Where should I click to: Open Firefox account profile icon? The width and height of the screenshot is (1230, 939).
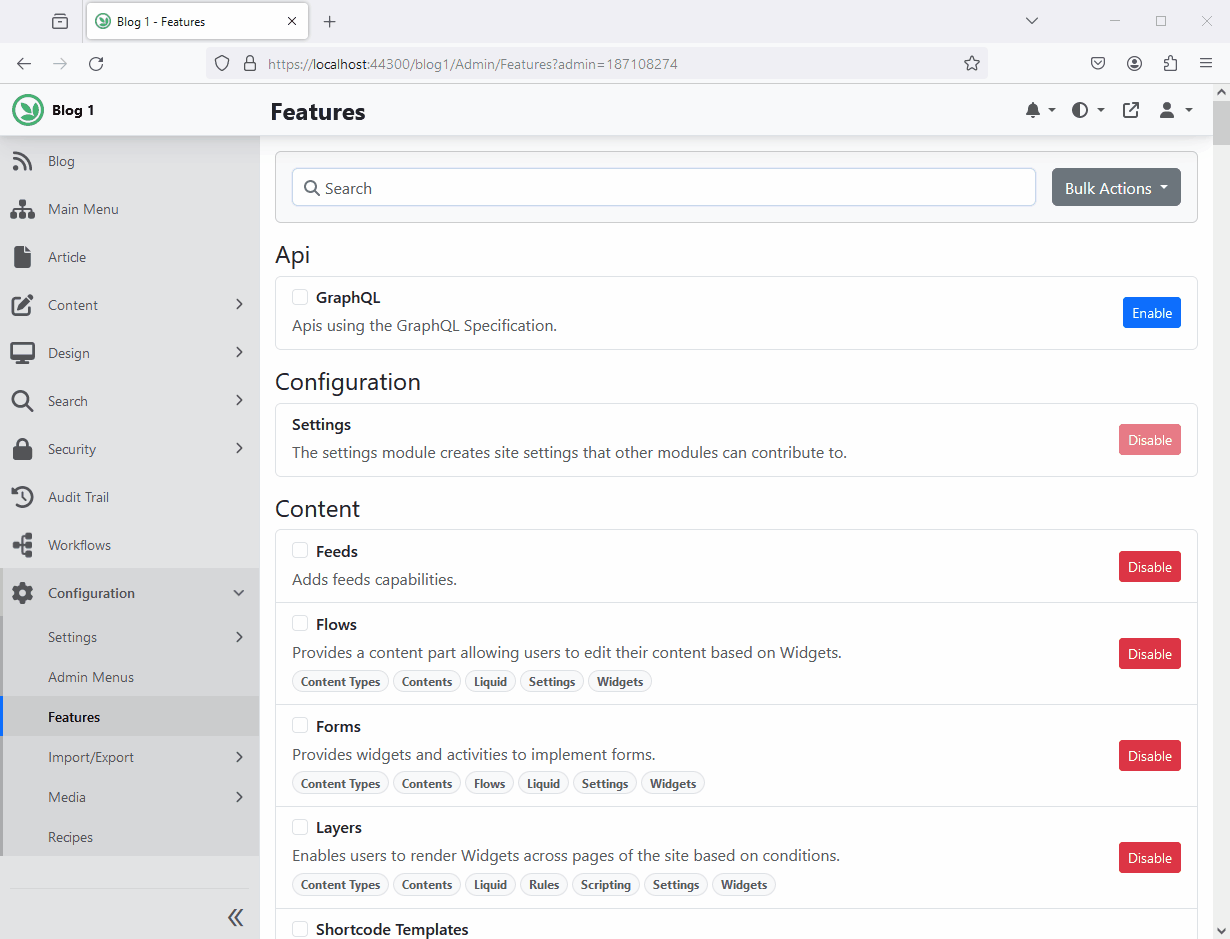click(1134, 63)
